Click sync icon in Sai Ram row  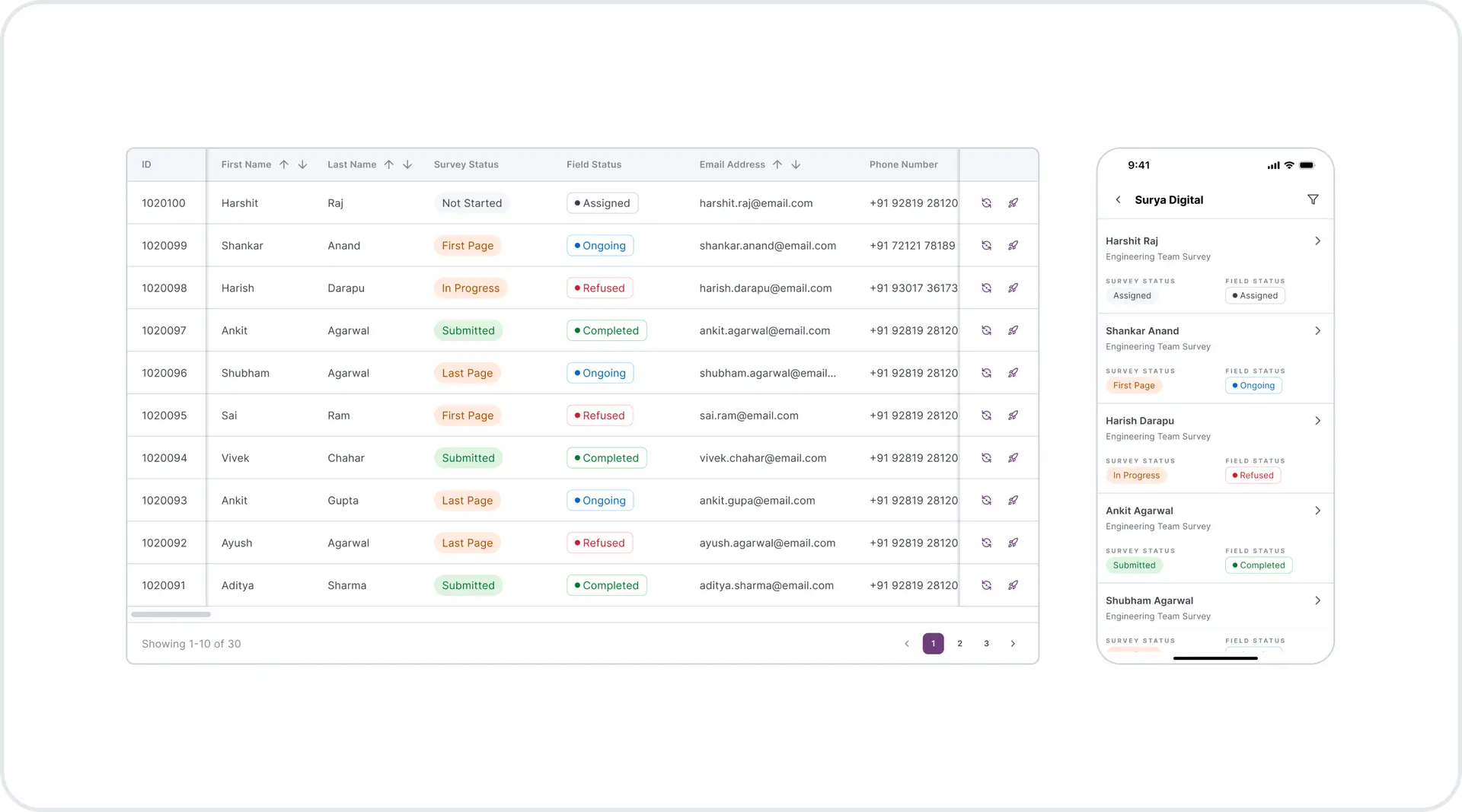coord(986,416)
